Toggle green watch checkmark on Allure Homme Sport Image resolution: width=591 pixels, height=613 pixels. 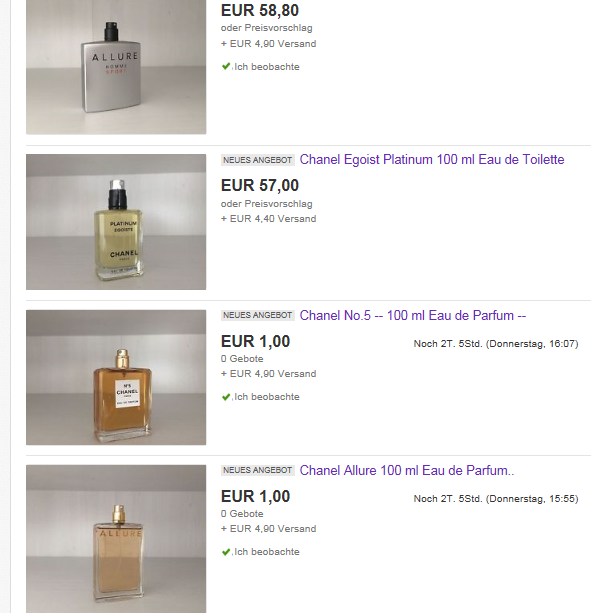226,66
